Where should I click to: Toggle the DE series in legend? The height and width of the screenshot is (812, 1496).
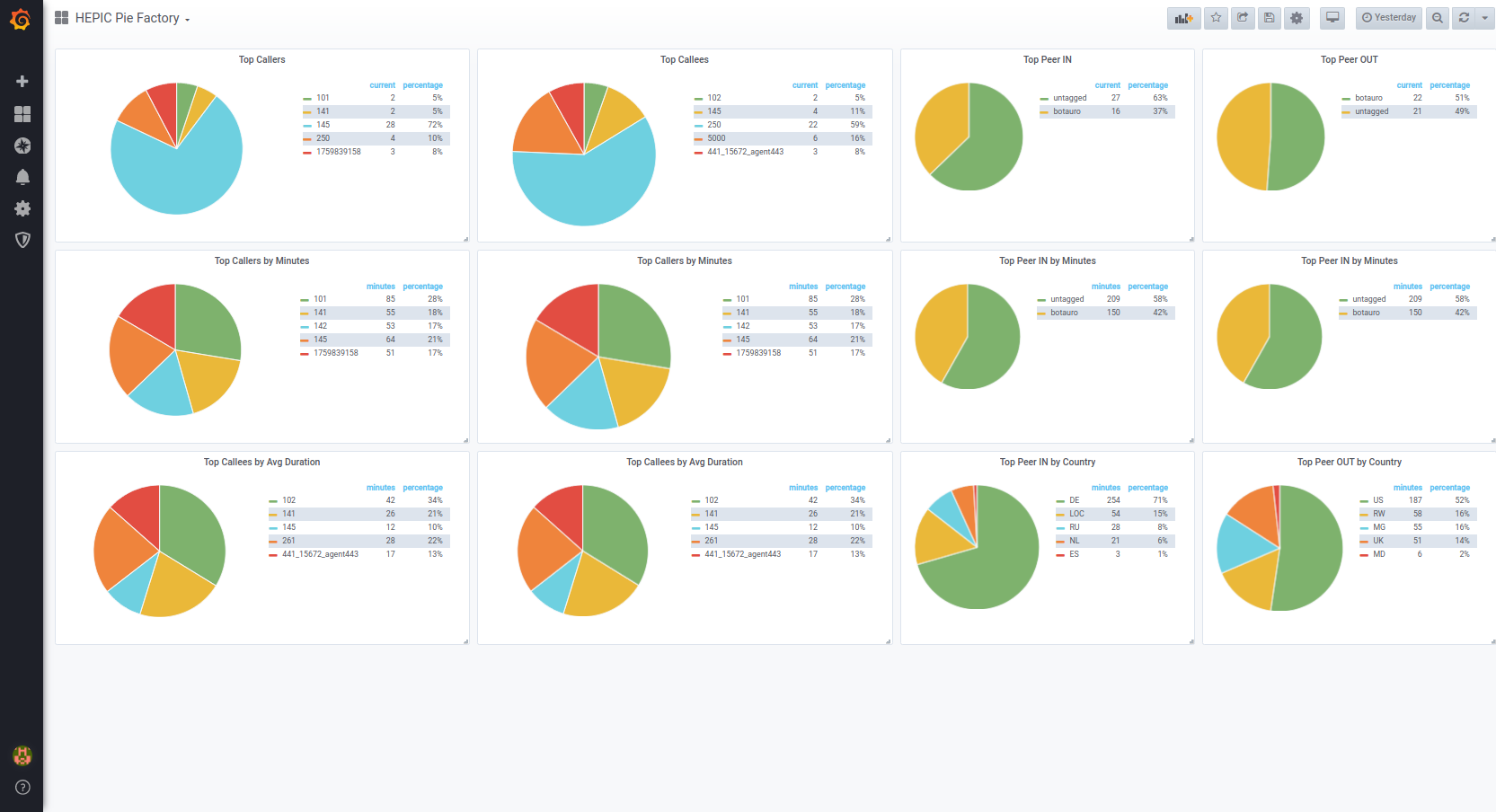point(1075,500)
